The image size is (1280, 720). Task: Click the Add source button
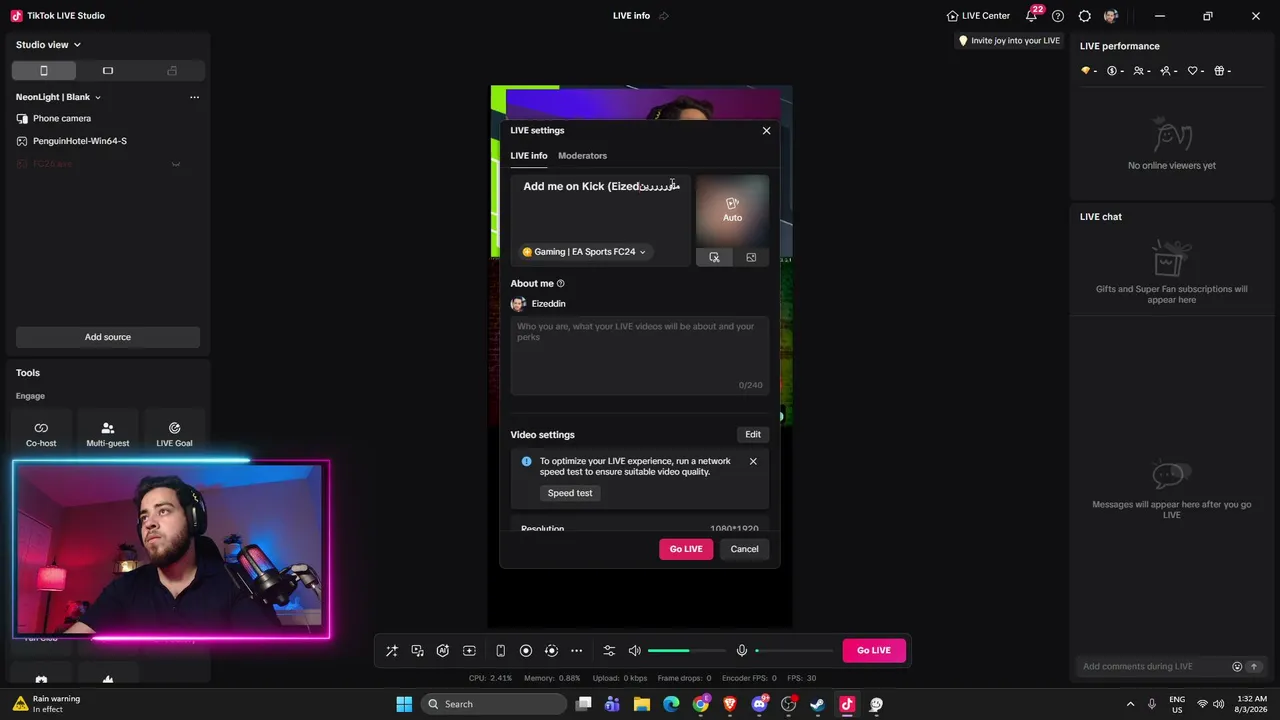coord(108,337)
